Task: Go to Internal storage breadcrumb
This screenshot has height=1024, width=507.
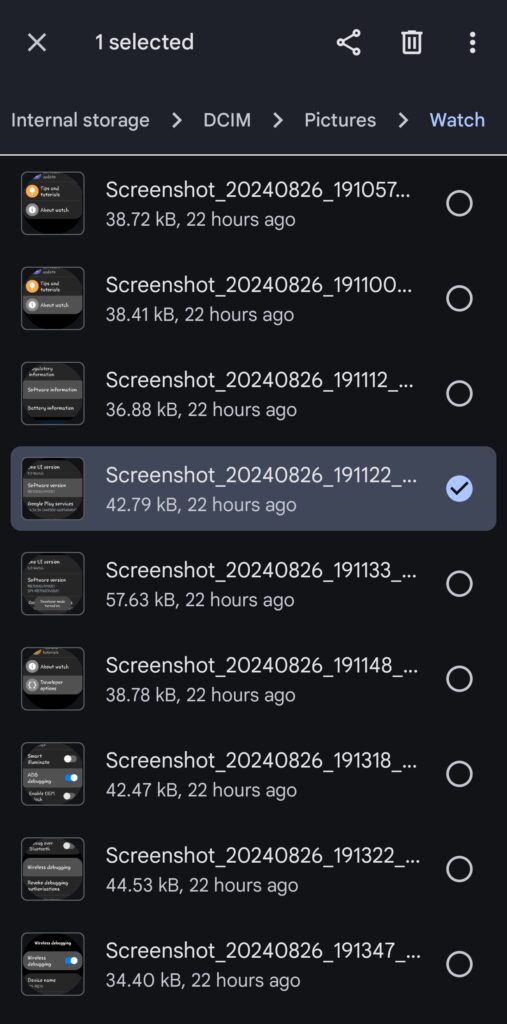Action: point(80,120)
